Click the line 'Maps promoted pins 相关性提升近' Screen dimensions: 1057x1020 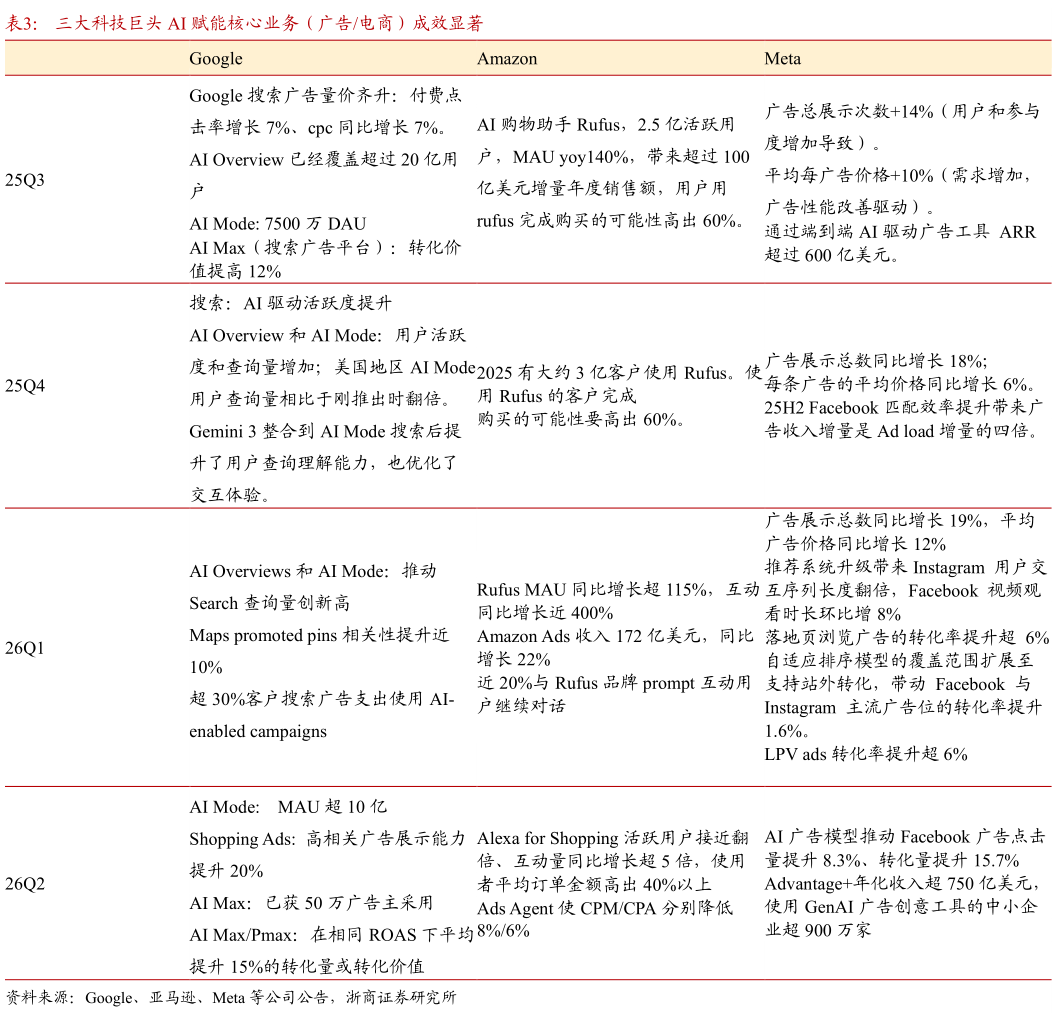(319, 635)
